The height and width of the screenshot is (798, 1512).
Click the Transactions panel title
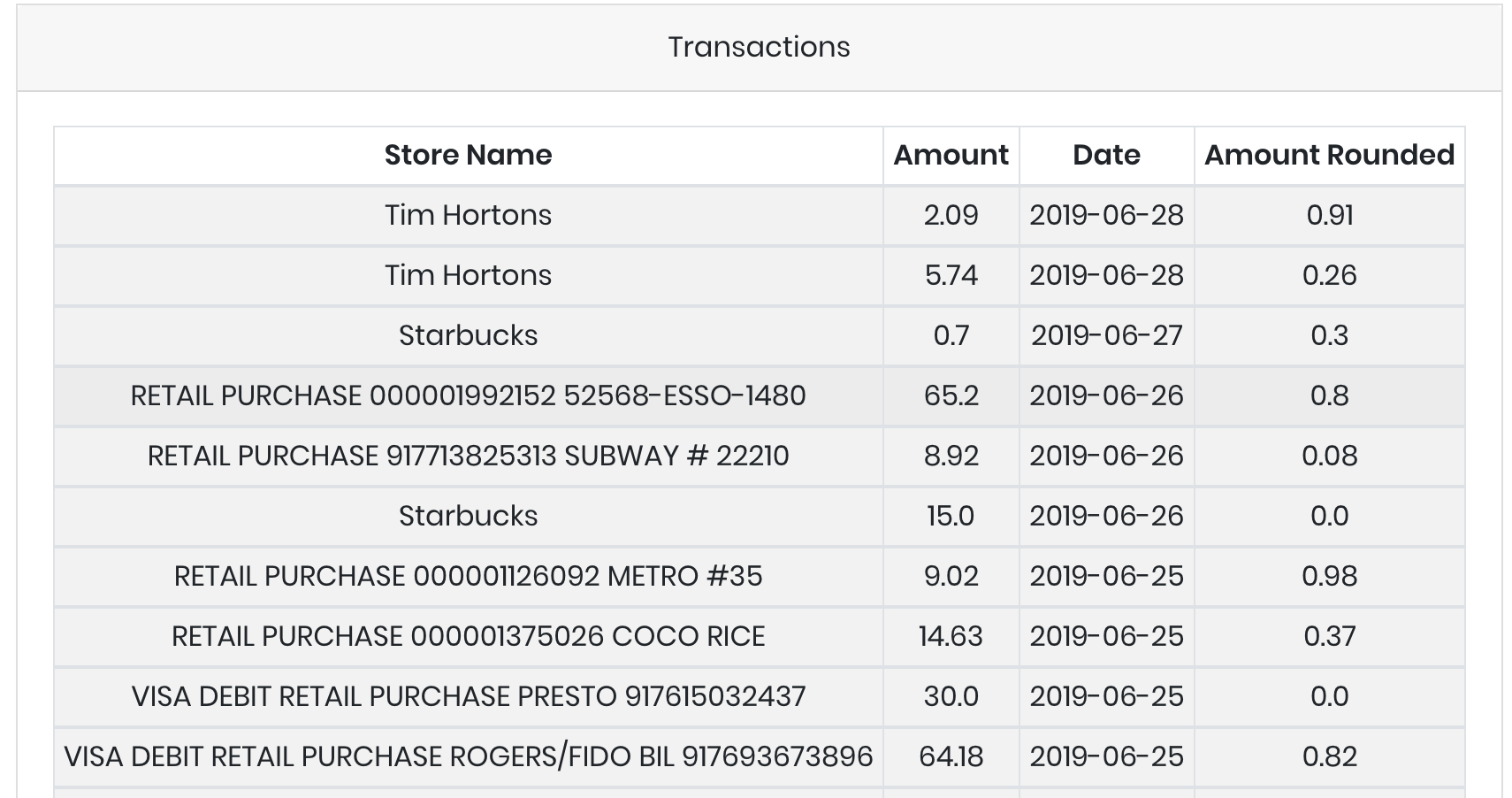[x=759, y=47]
